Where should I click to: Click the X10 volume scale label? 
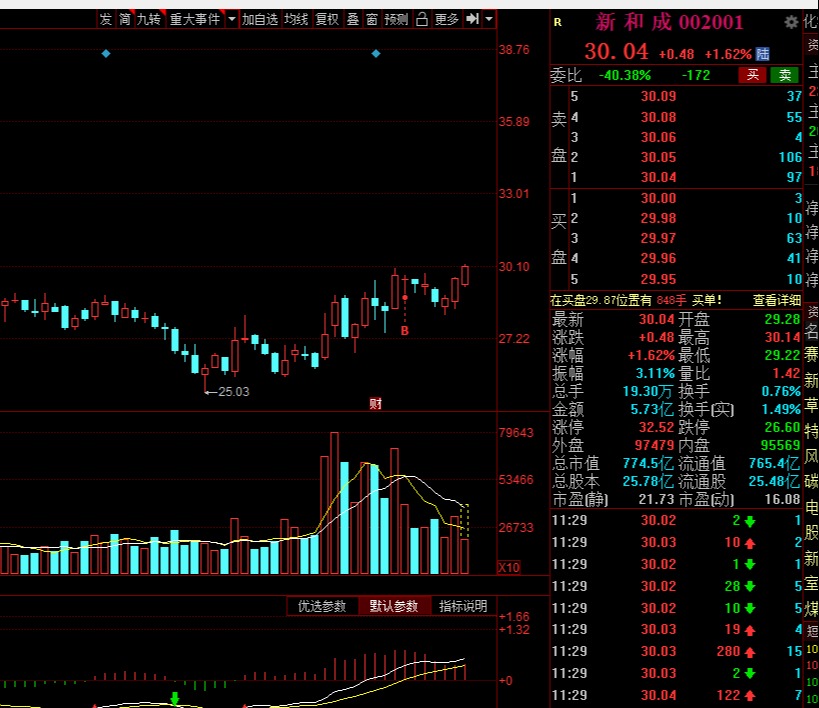[509, 567]
